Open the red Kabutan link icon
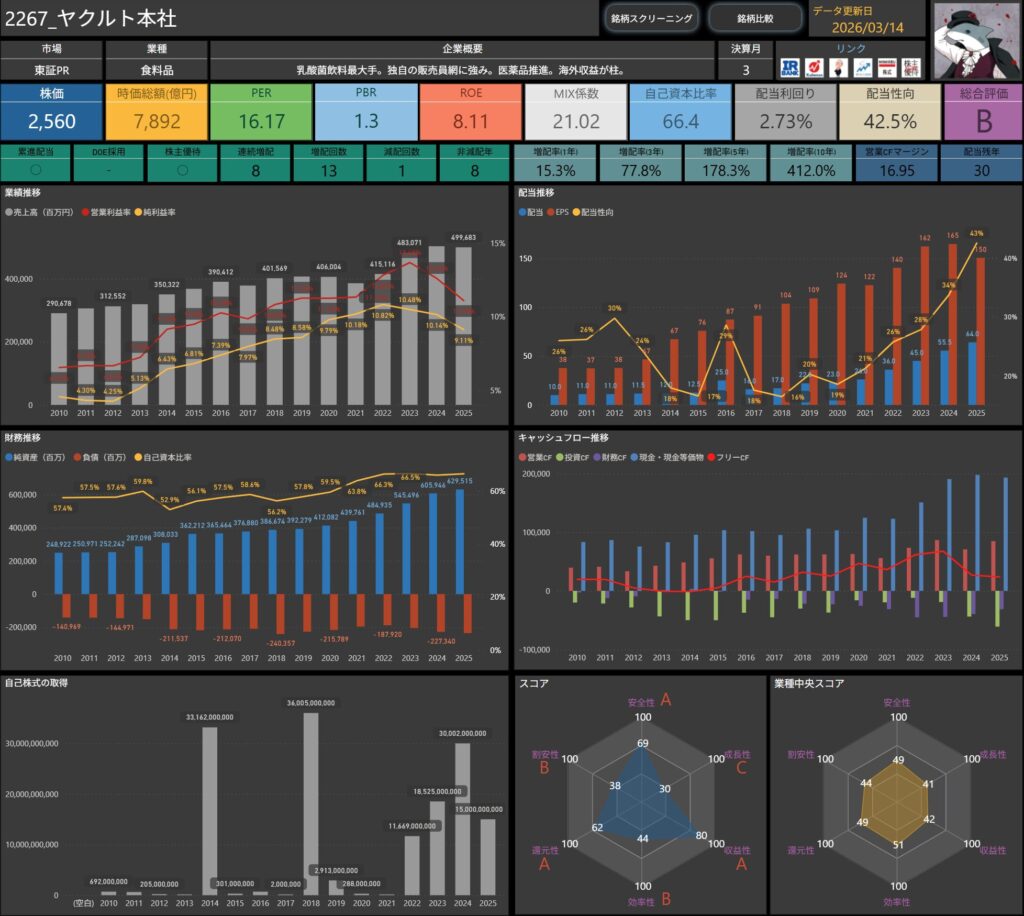Image resolution: width=1024 pixels, height=916 pixels. [x=814, y=67]
